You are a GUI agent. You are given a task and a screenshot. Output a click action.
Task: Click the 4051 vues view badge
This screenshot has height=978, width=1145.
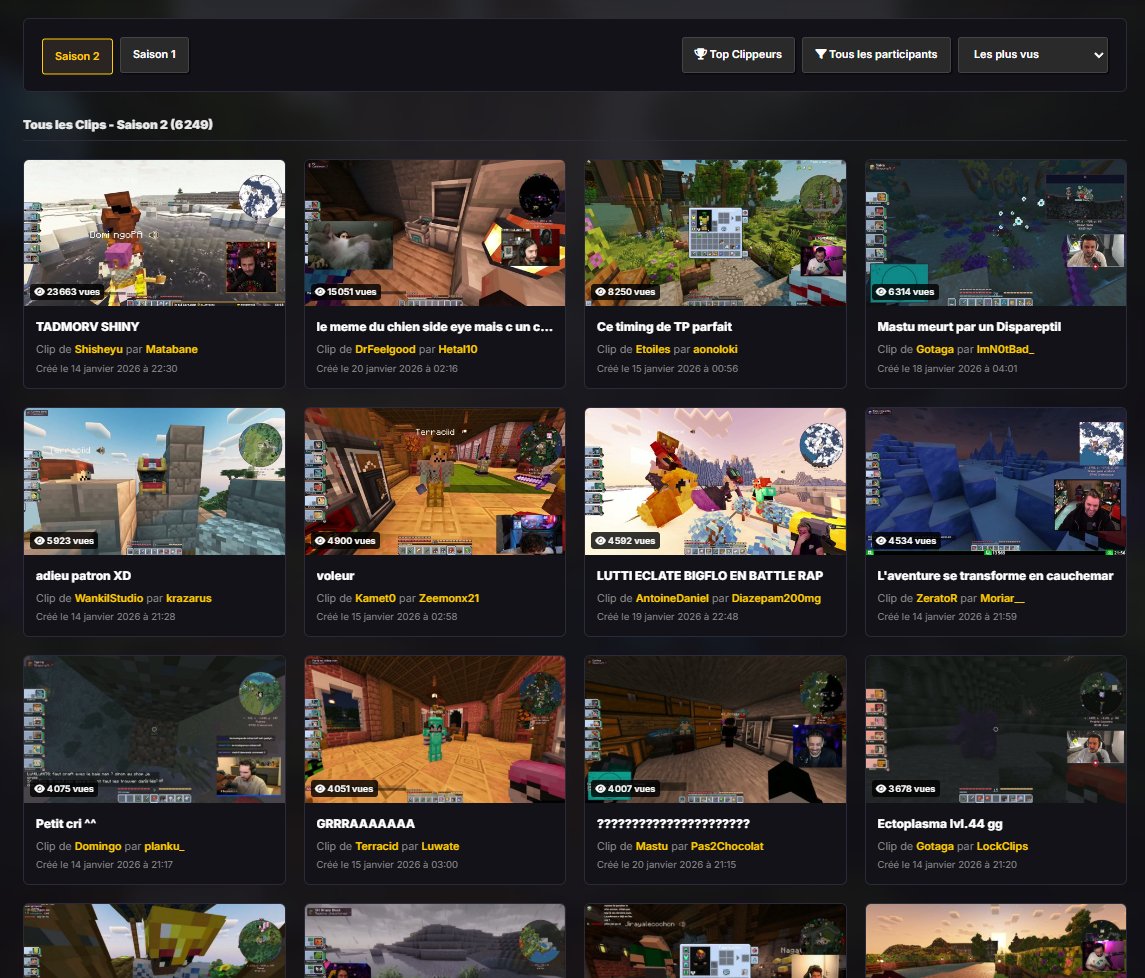coord(344,789)
